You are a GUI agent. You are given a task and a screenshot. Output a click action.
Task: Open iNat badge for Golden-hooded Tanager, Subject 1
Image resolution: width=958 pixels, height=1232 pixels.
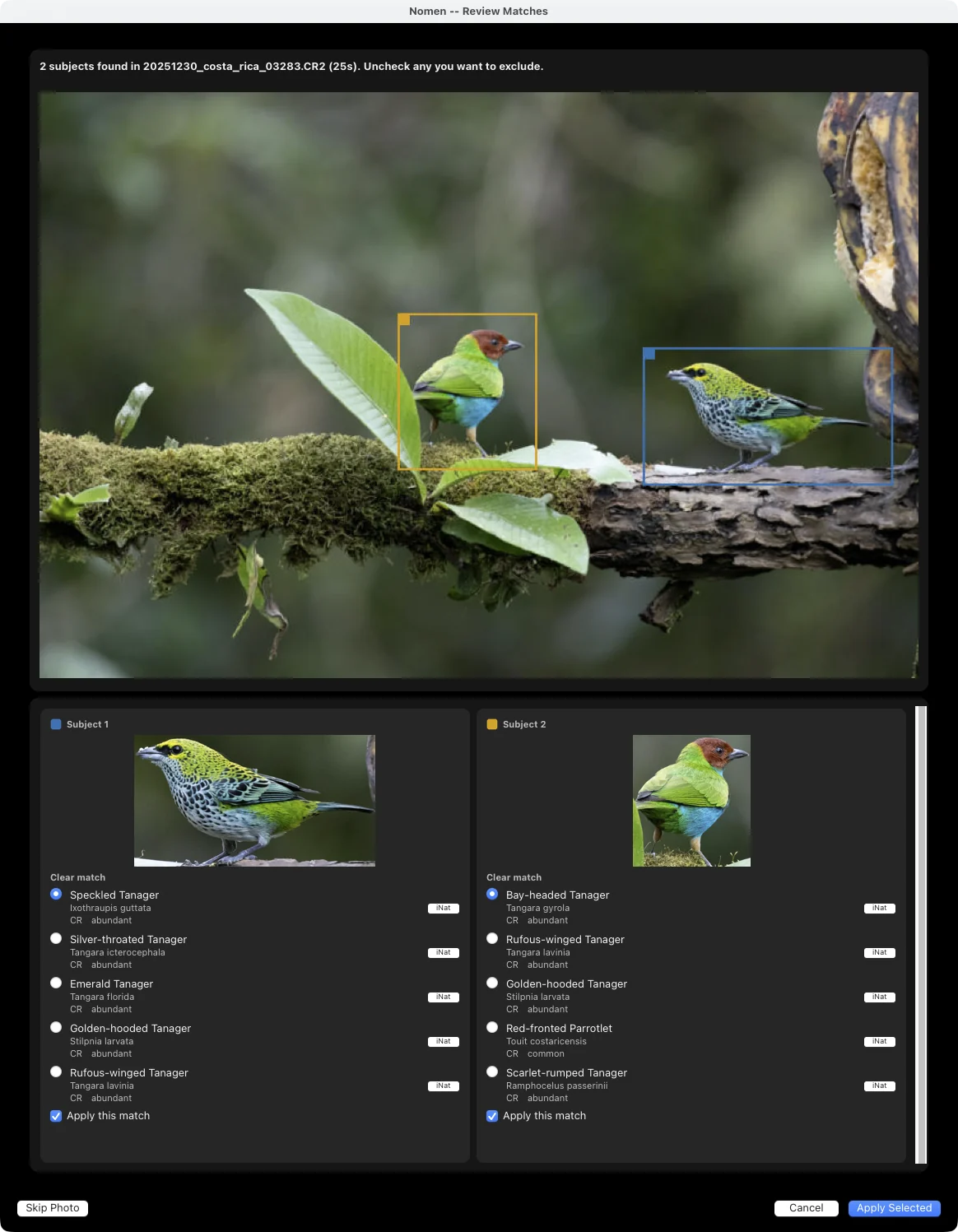[444, 1042]
